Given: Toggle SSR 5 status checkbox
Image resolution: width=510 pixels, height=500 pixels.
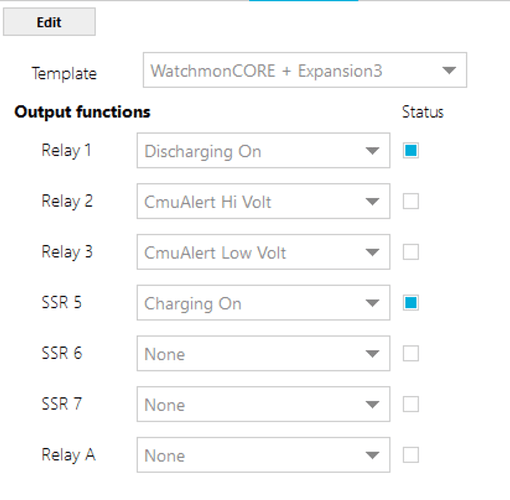Looking at the screenshot, I should (411, 303).
